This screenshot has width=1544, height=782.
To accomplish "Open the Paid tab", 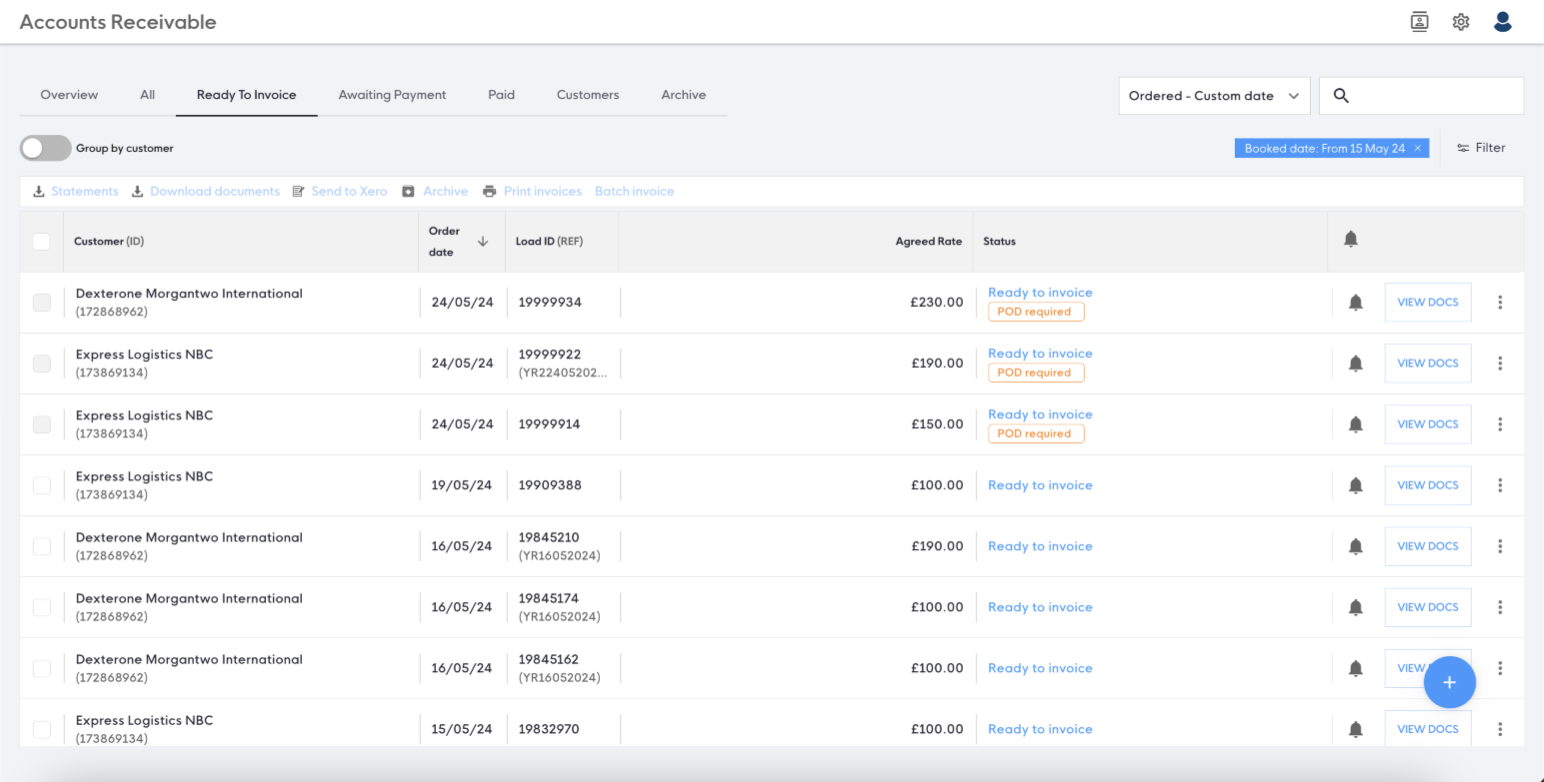I will click(x=501, y=95).
